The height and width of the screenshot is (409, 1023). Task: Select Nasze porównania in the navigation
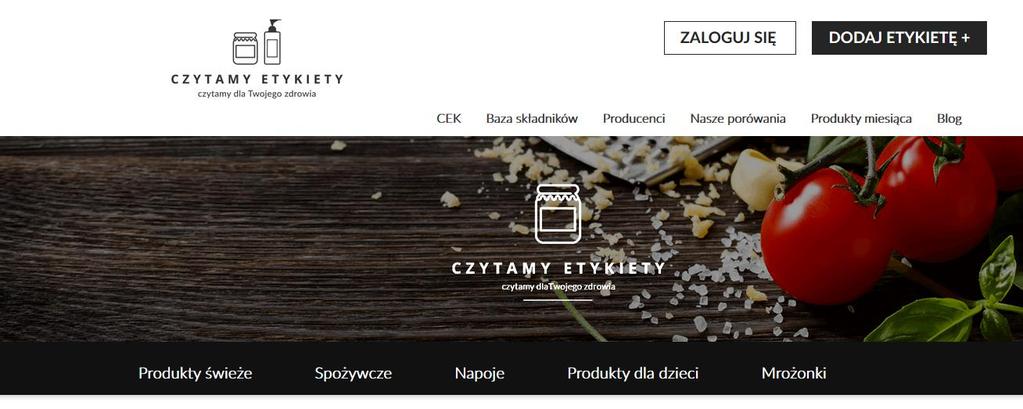point(738,119)
